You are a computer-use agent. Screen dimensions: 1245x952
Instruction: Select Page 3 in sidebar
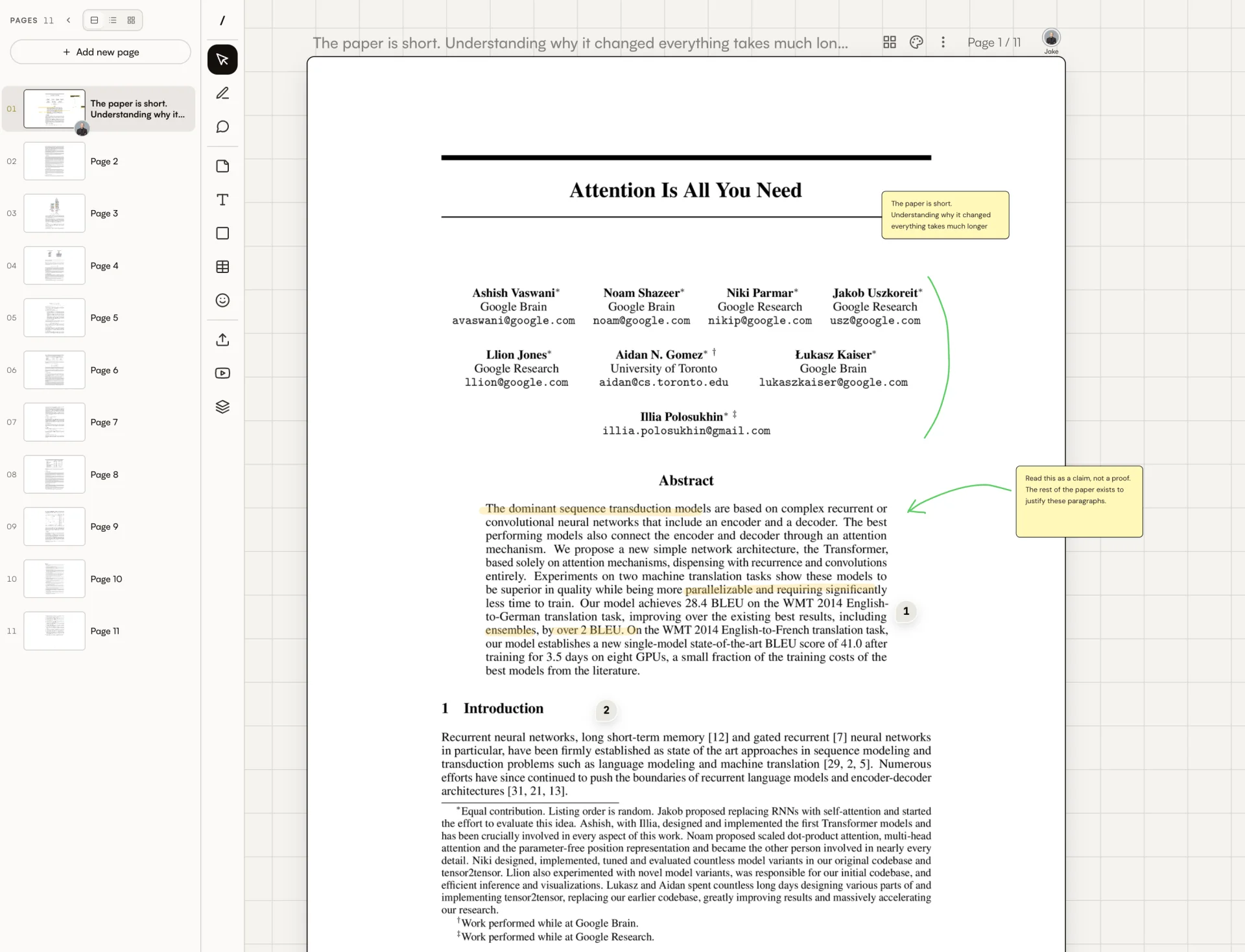coord(99,213)
